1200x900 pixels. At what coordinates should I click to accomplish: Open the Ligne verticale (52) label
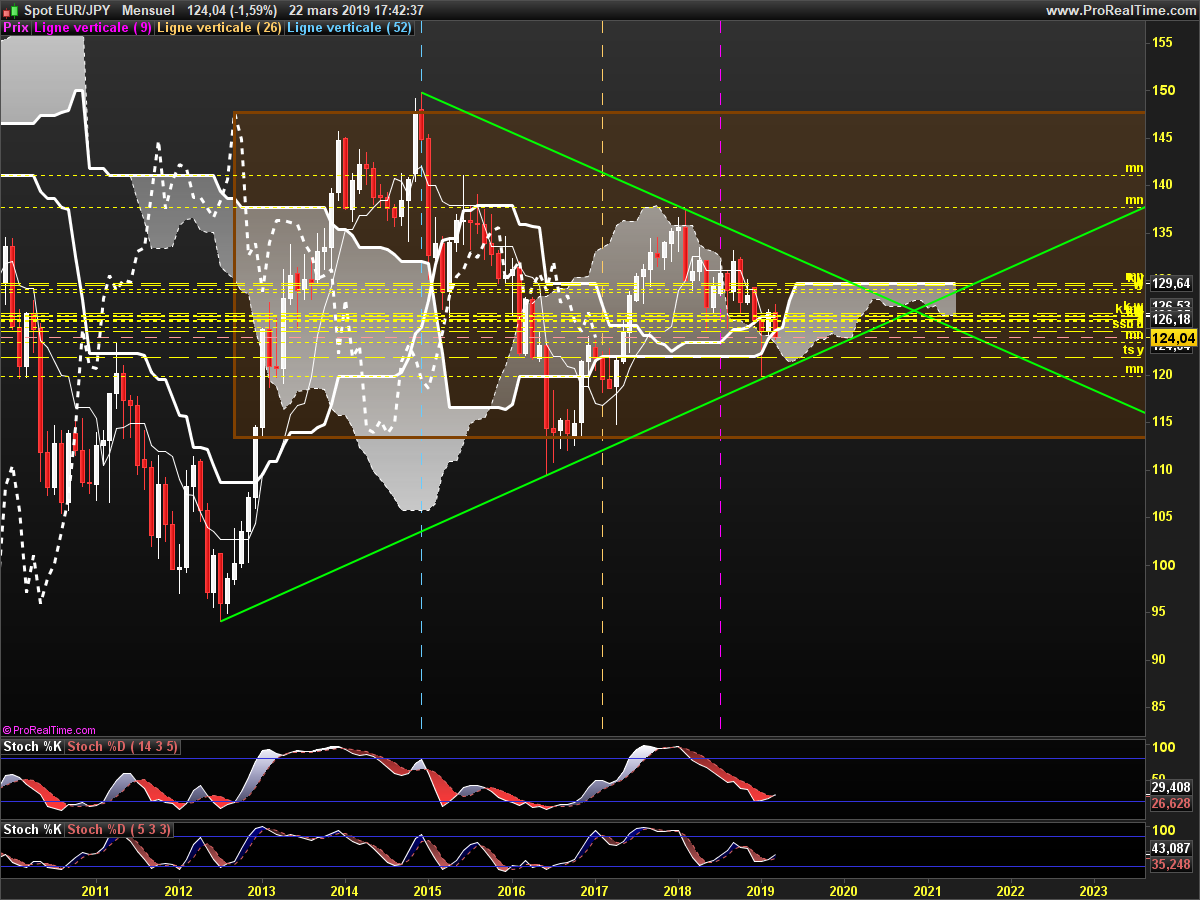pyautogui.click(x=349, y=28)
